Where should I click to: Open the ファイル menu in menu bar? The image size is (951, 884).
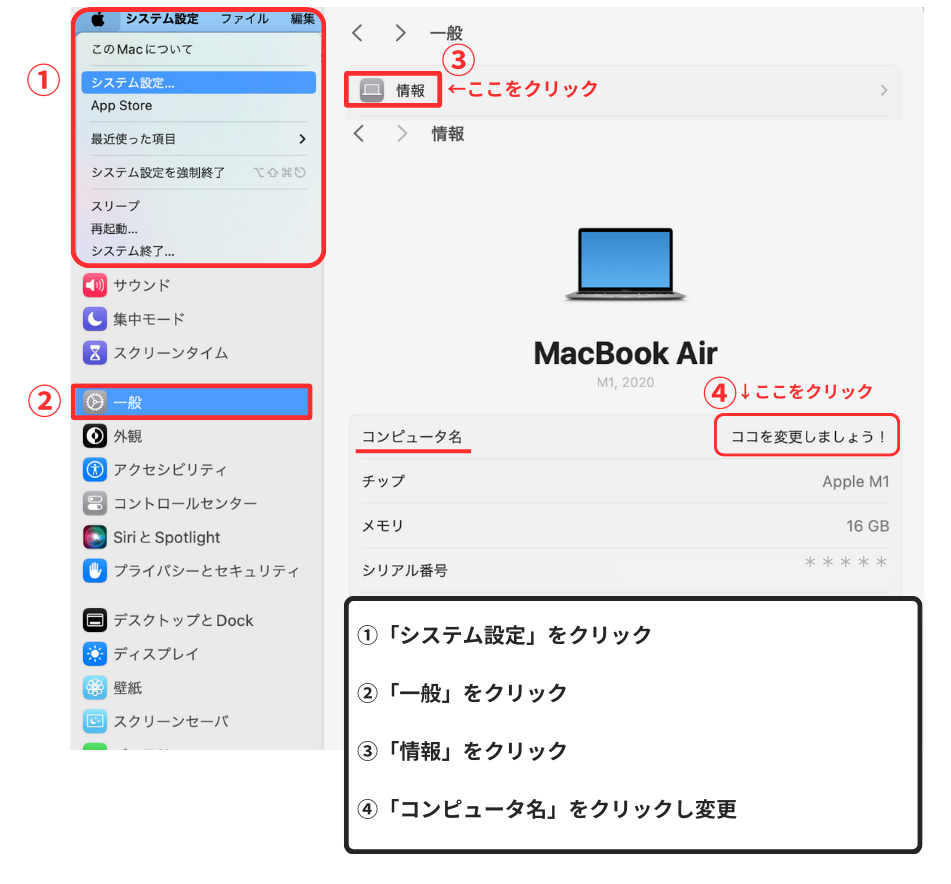244,19
